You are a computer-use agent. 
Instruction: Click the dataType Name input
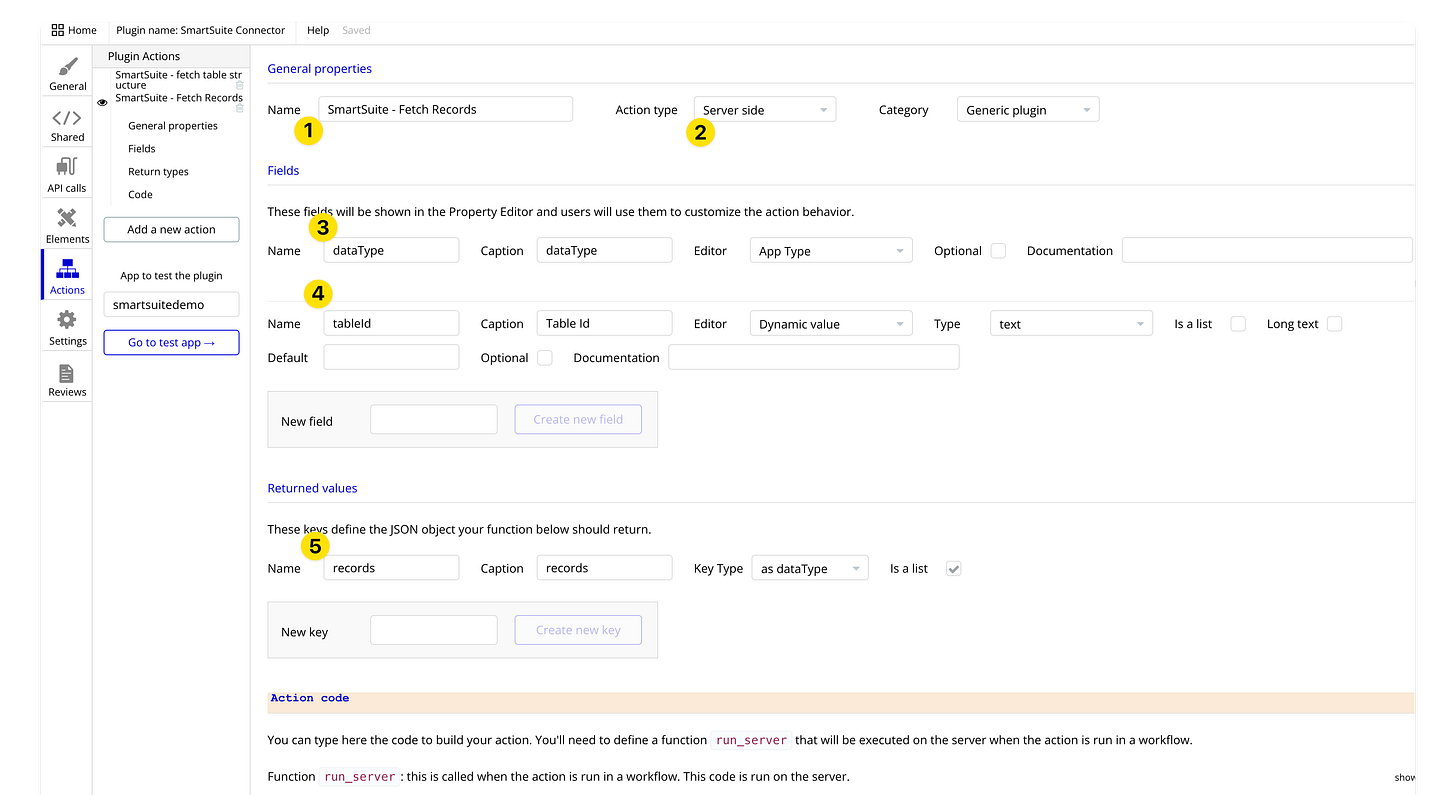click(x=391, y=250)
